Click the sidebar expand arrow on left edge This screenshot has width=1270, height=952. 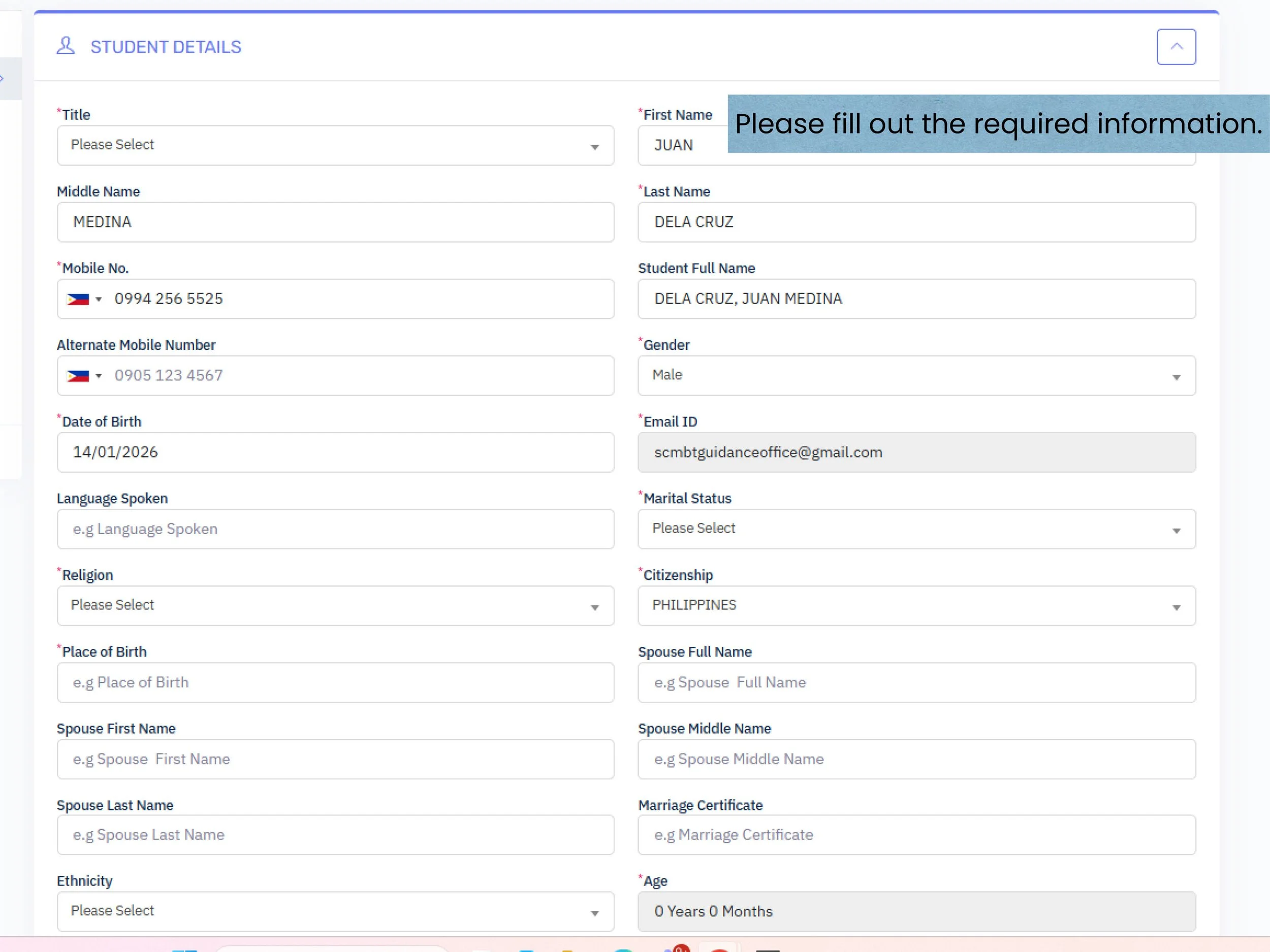click(4, 79)
